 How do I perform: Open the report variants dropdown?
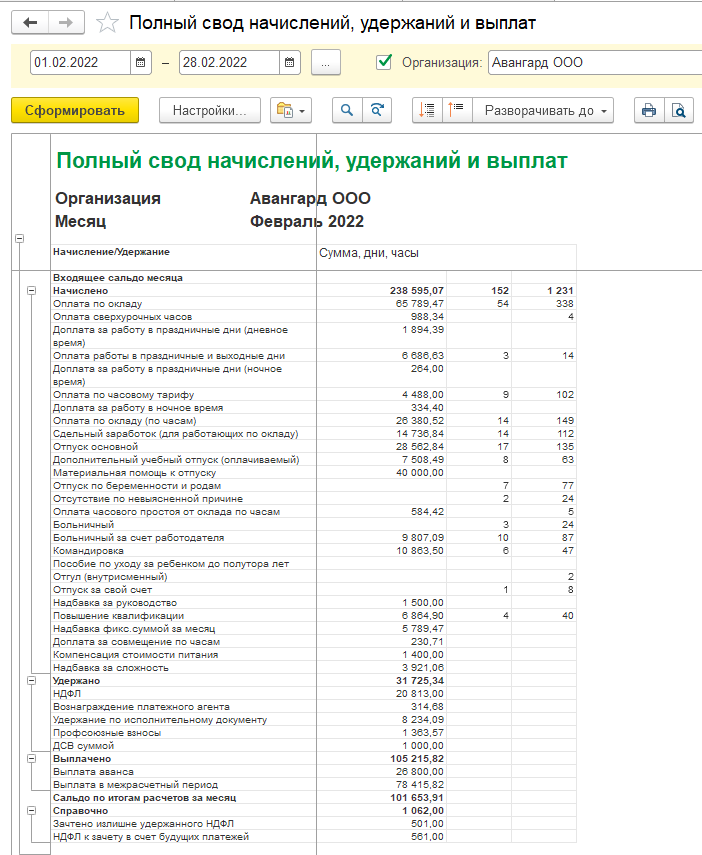pos(292,110)
